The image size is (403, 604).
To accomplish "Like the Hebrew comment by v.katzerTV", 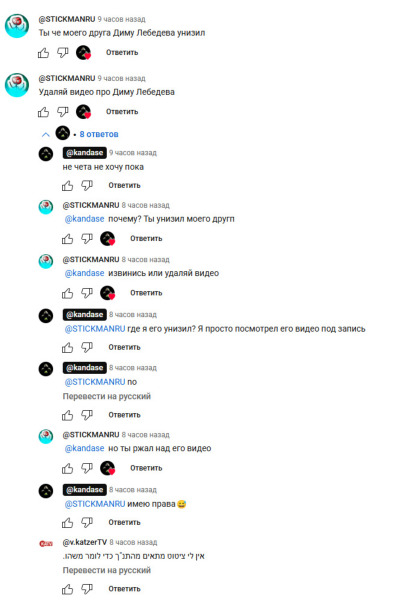I will pyautogui.click(x=67, y=589).
